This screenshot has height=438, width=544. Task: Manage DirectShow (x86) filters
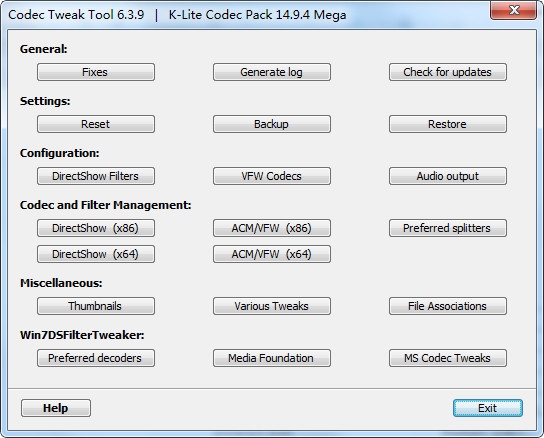pyautogui.click(x=96, y=228)
